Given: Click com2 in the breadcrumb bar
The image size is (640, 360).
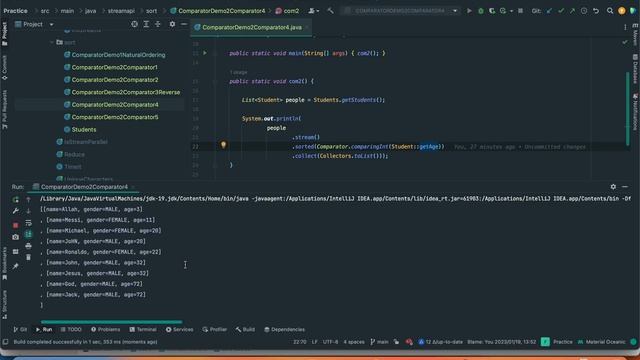Looking at the screenshot, I should pyautogui.click(x=287, y=11).
